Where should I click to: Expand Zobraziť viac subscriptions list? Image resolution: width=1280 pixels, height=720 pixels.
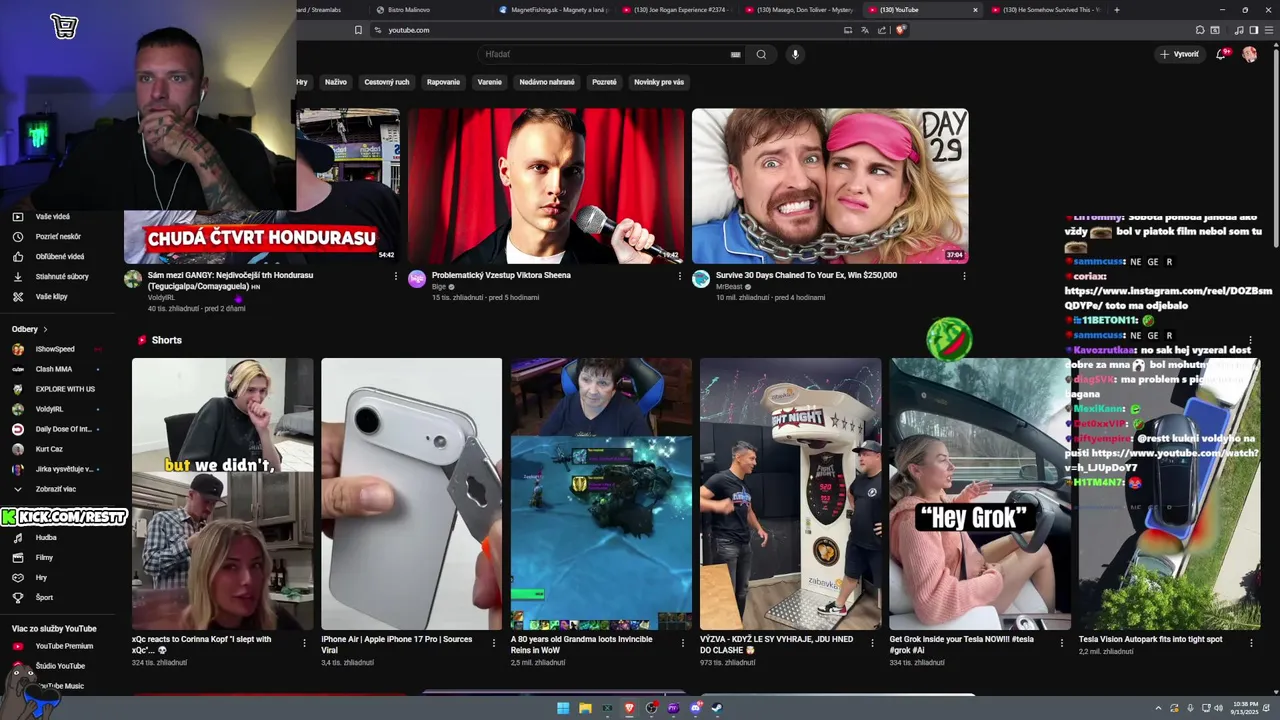point(57,489)
